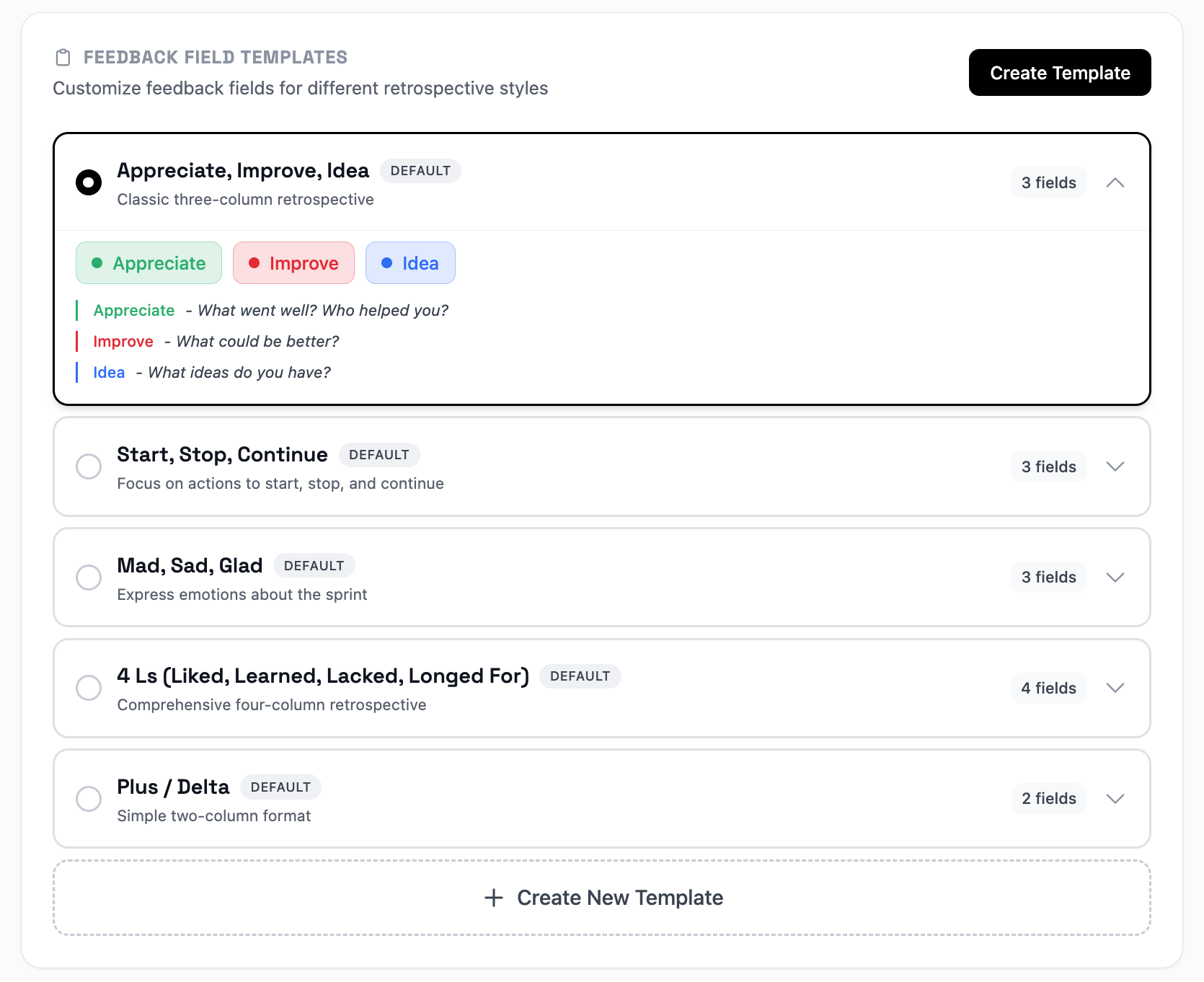Expand the Plus / Delta template
Screen dimensions: 1204x982
pyautogui.click(x=1115, y=799)
